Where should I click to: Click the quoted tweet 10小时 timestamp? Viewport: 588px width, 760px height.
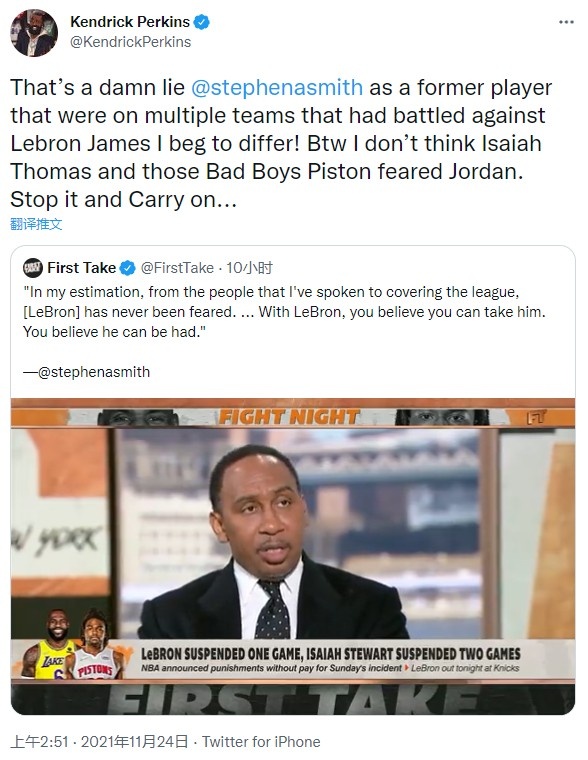tap(249, 268)
